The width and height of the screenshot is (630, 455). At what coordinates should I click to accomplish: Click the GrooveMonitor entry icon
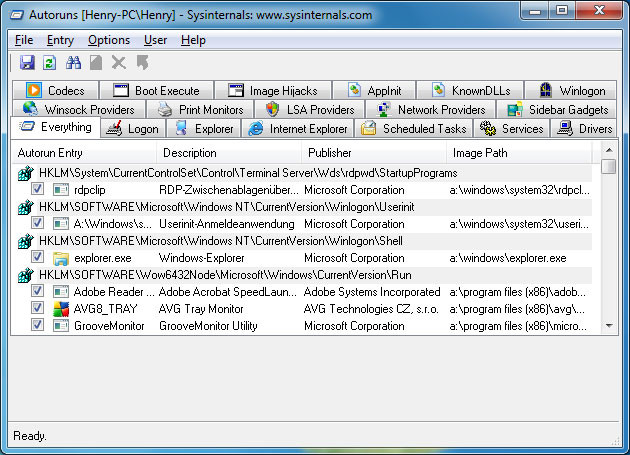tap(61, 326)
